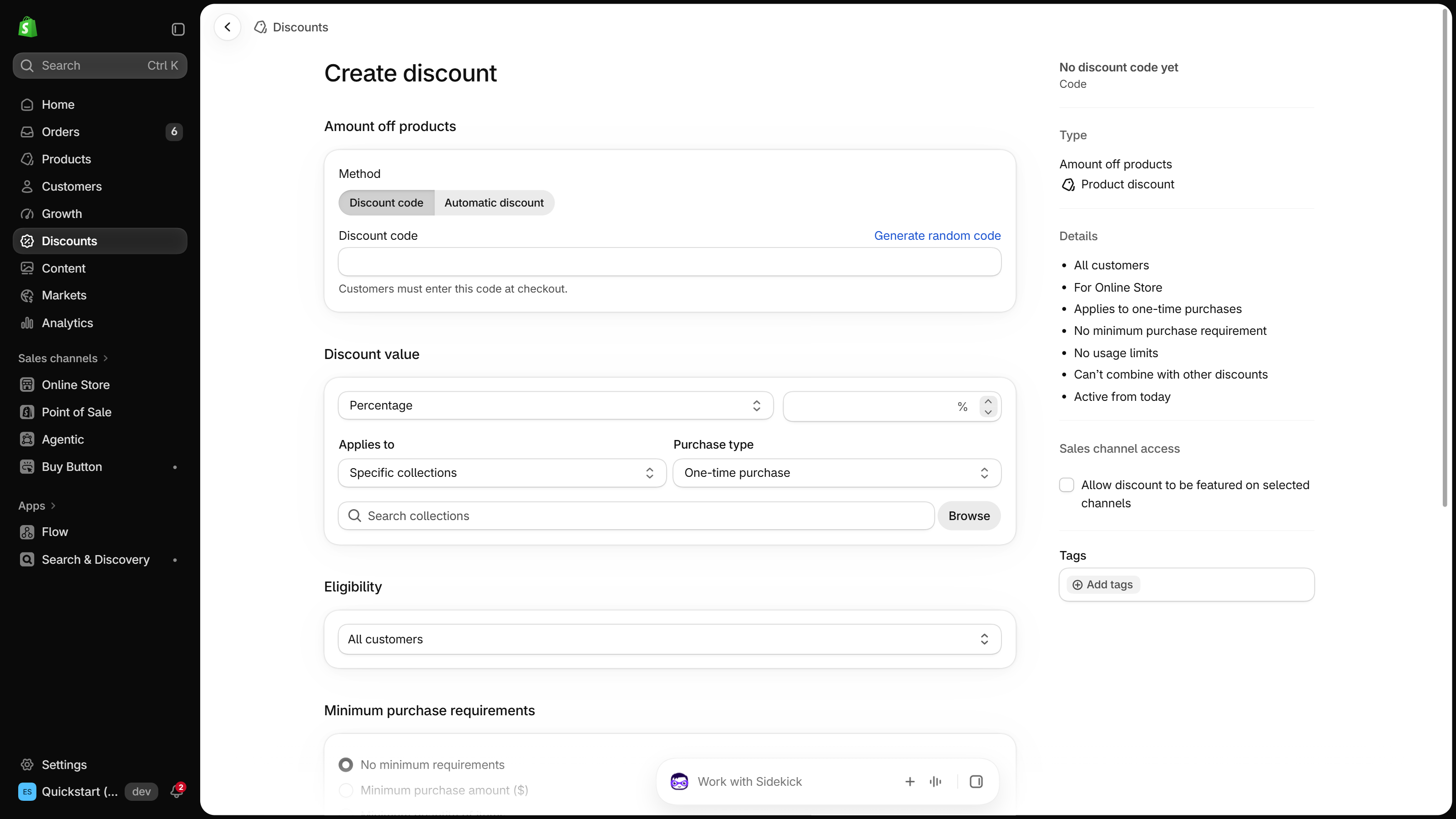
Task: Select Minimum purchase amount ($) radio button
Action: (x=346, y=790)
